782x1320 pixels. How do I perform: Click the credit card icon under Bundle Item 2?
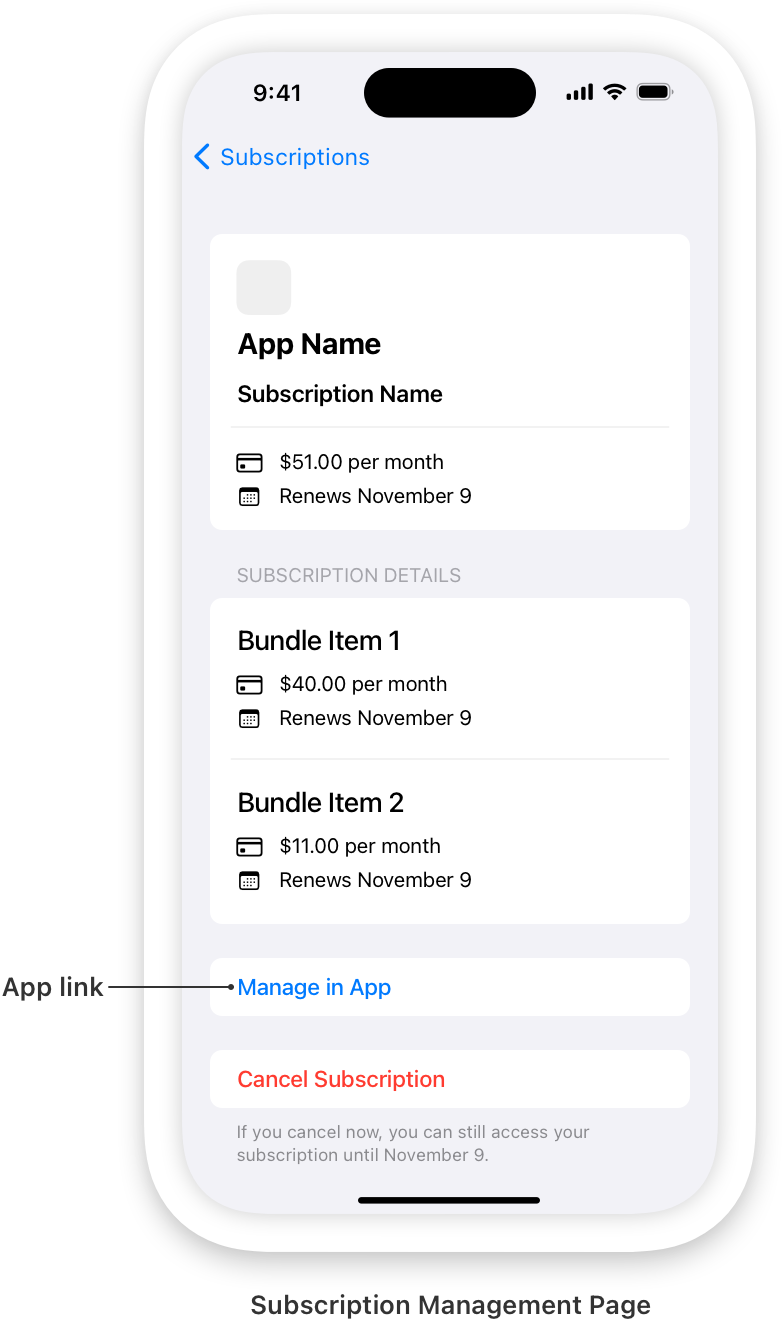(x=249, y=846)
